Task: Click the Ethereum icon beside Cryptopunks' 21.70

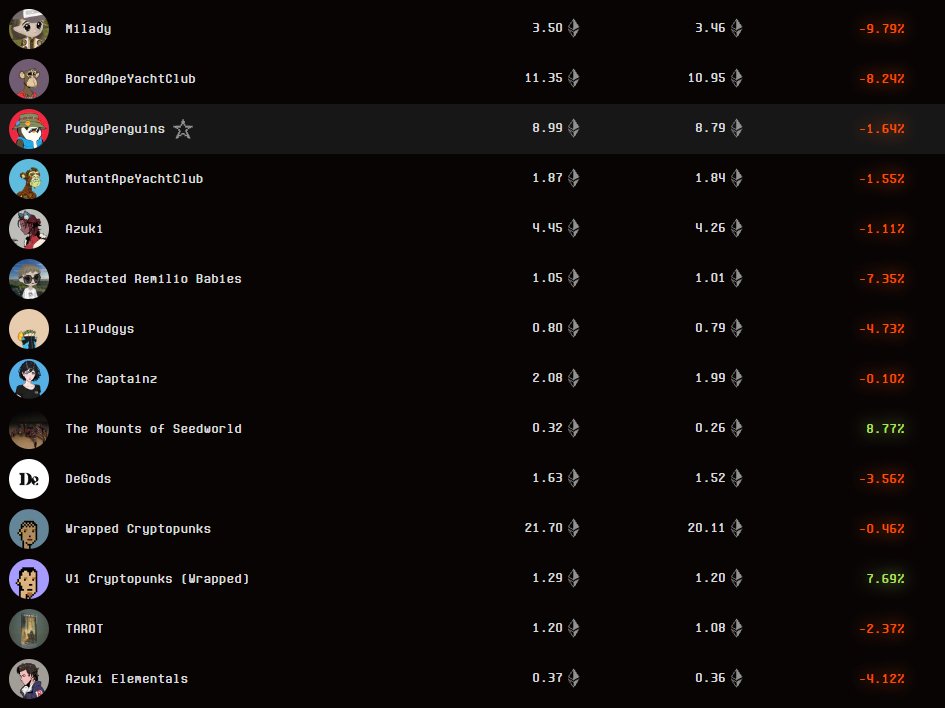Action: point(574,528)
